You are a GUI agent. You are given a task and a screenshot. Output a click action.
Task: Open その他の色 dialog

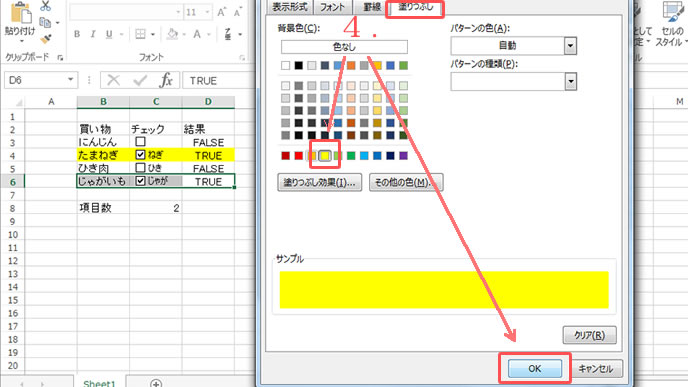click(x=406, y=182)
